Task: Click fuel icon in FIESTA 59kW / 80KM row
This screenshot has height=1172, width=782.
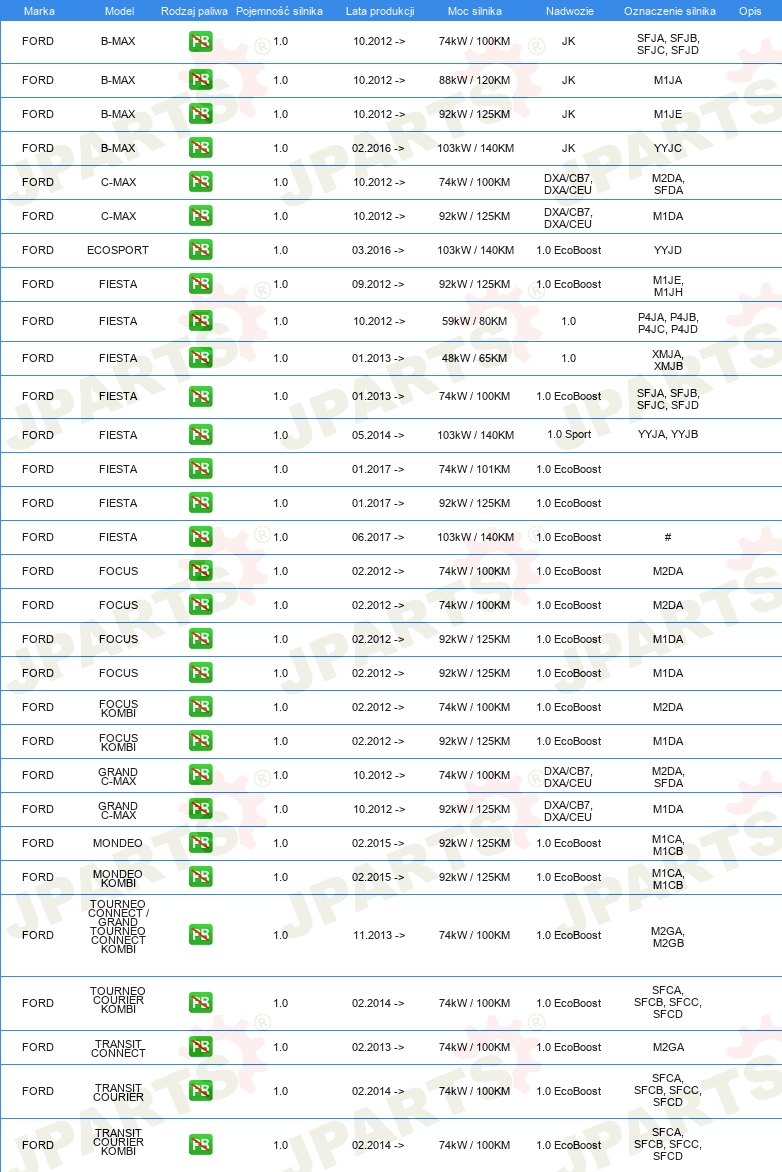Action: pos(200,321)
